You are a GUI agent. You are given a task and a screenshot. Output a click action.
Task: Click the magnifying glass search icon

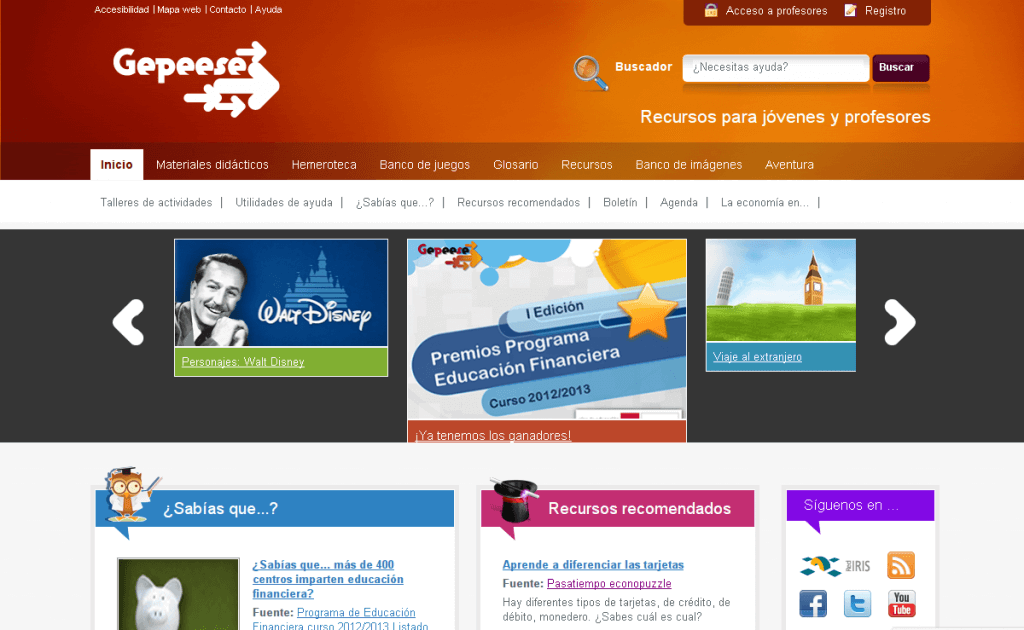[590, 72]
